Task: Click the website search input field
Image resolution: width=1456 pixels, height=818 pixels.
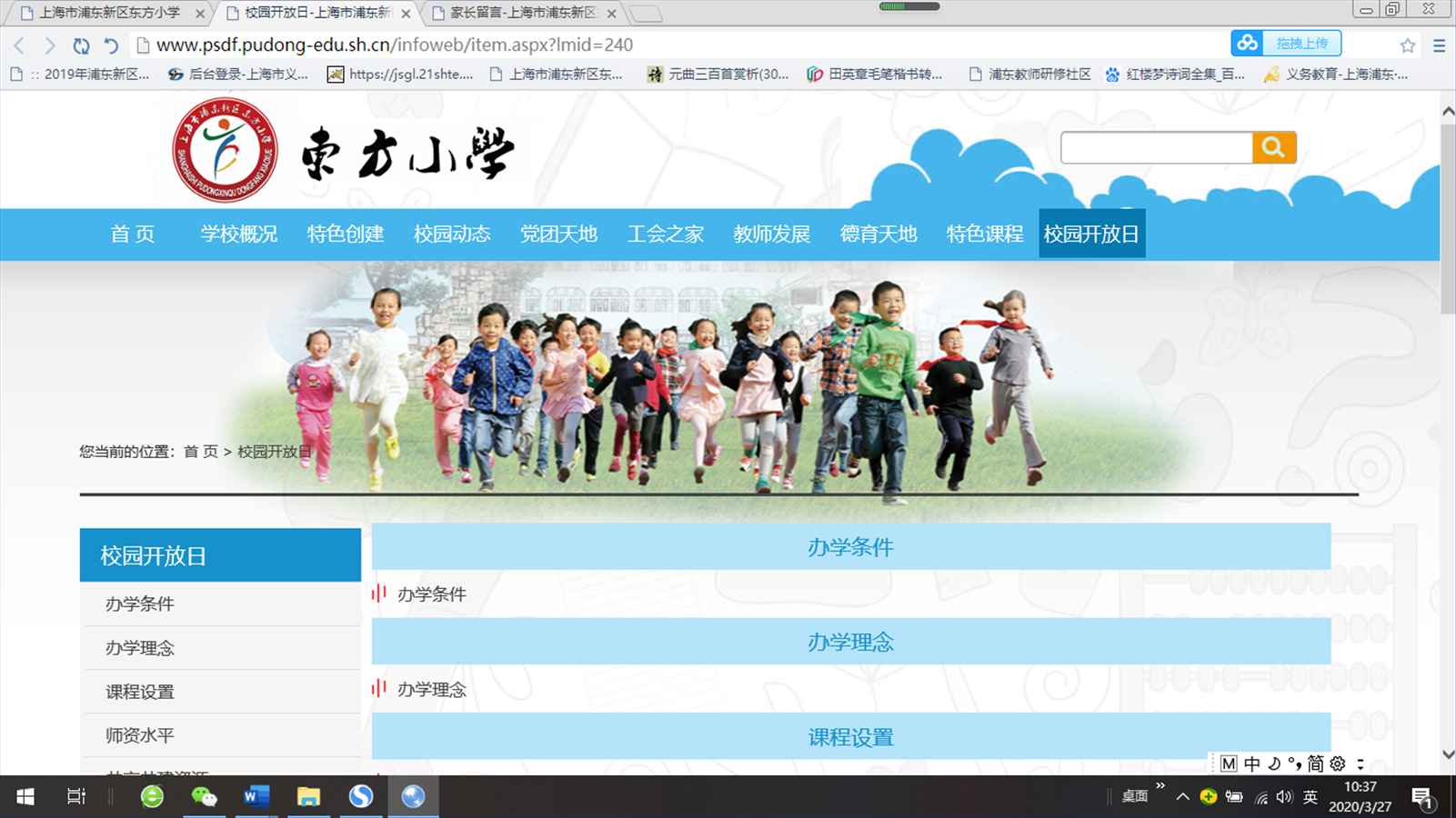Action: coord(1156,147)
